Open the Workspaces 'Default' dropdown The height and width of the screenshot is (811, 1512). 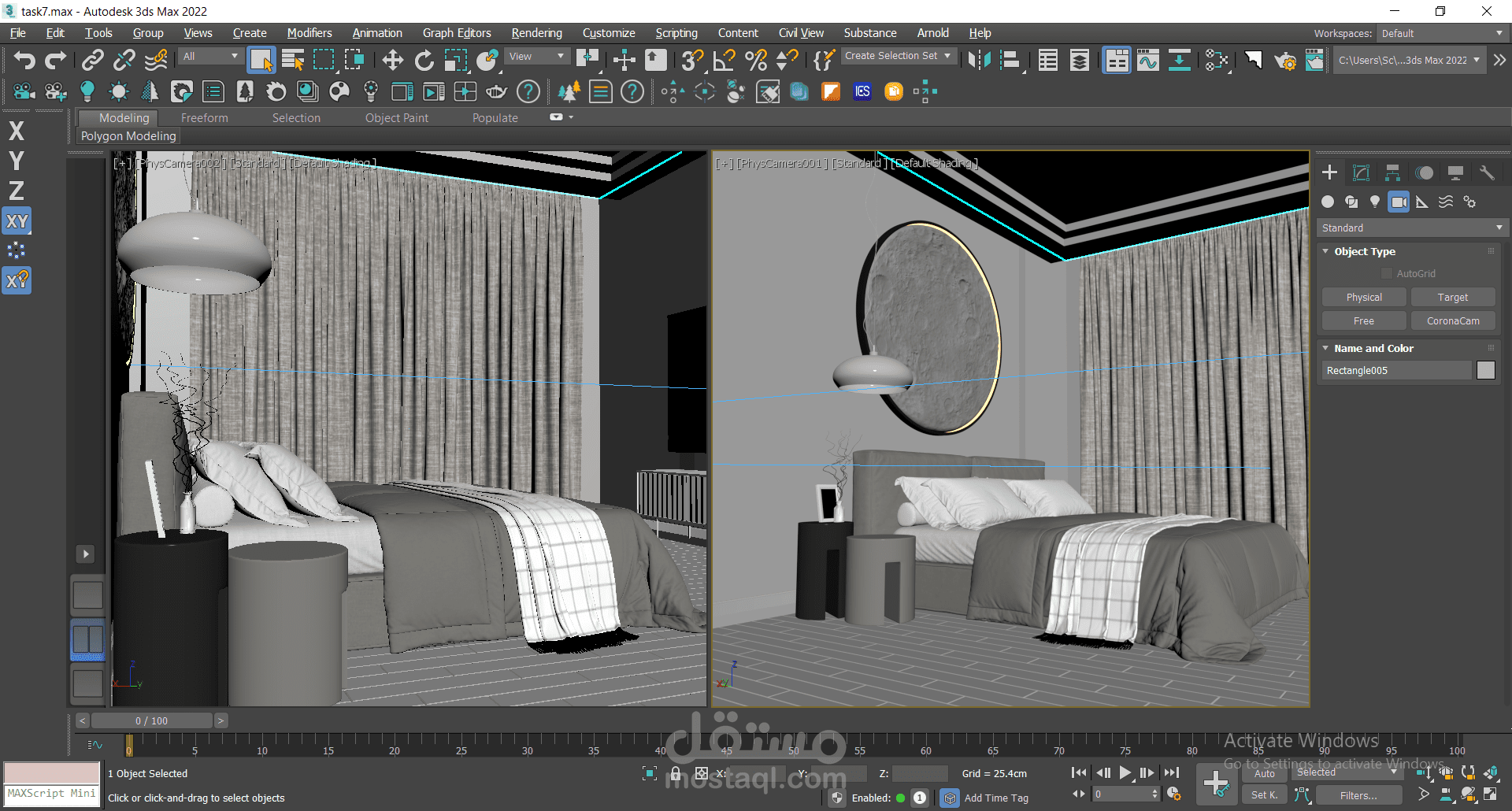(1442, 33)
